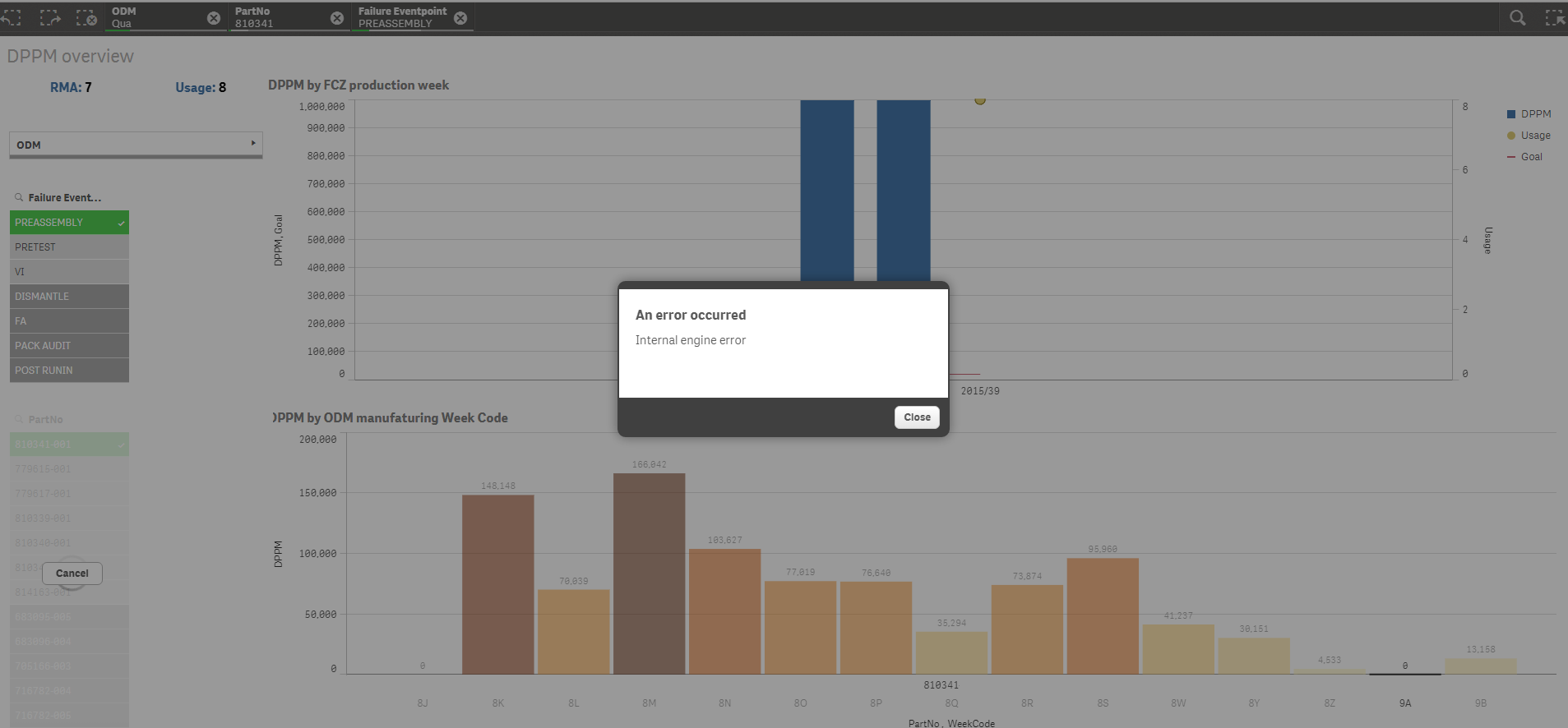Select PRETEST failure event

click(x=69, y=247)
